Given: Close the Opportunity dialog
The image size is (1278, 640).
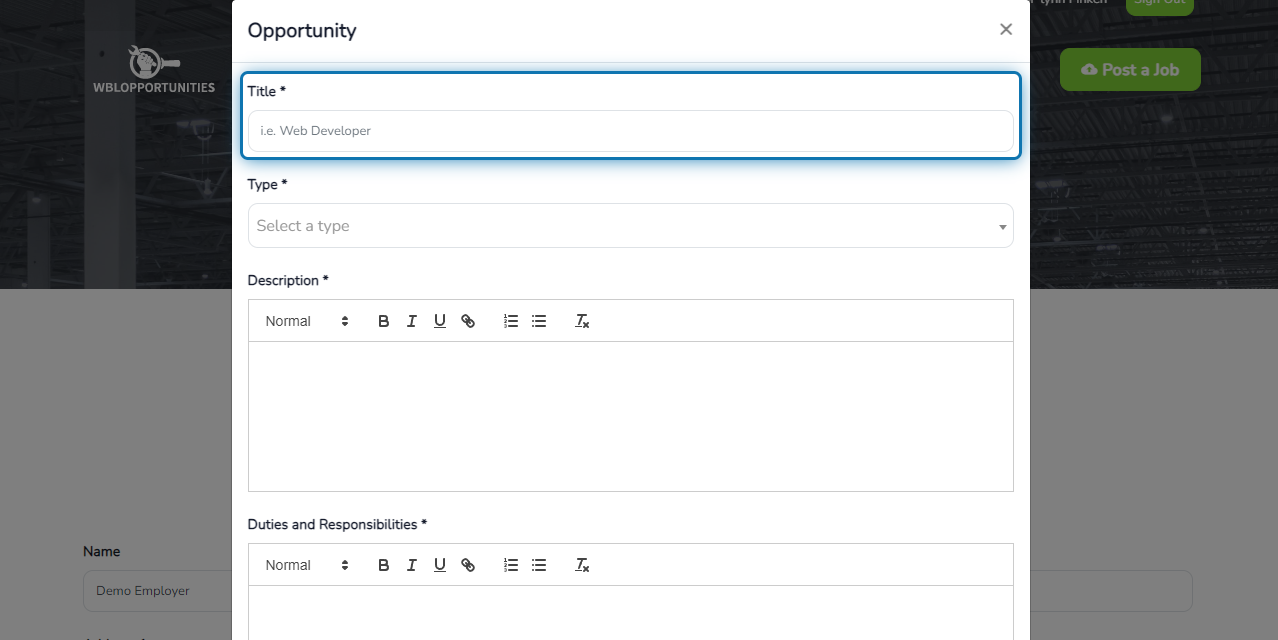Looking at the screenshot, I should click(1006, 29).
